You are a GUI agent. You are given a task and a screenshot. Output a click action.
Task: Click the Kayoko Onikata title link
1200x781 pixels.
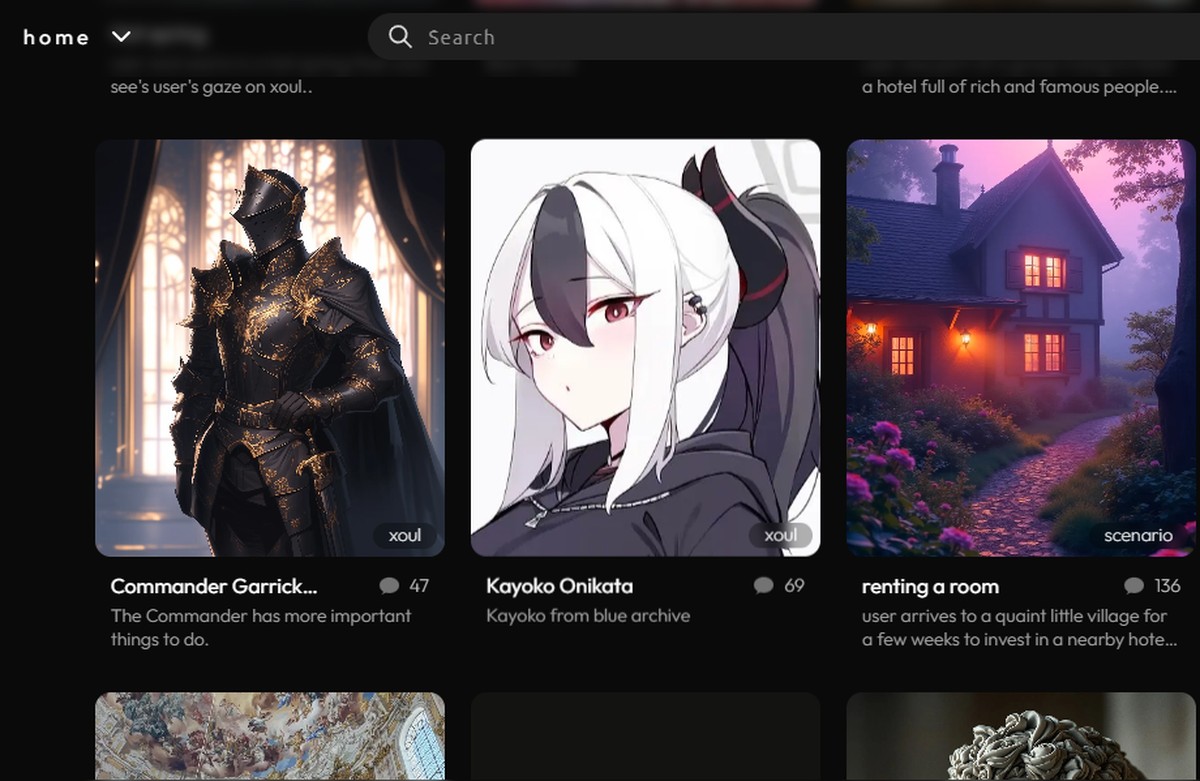pos(559,586)
